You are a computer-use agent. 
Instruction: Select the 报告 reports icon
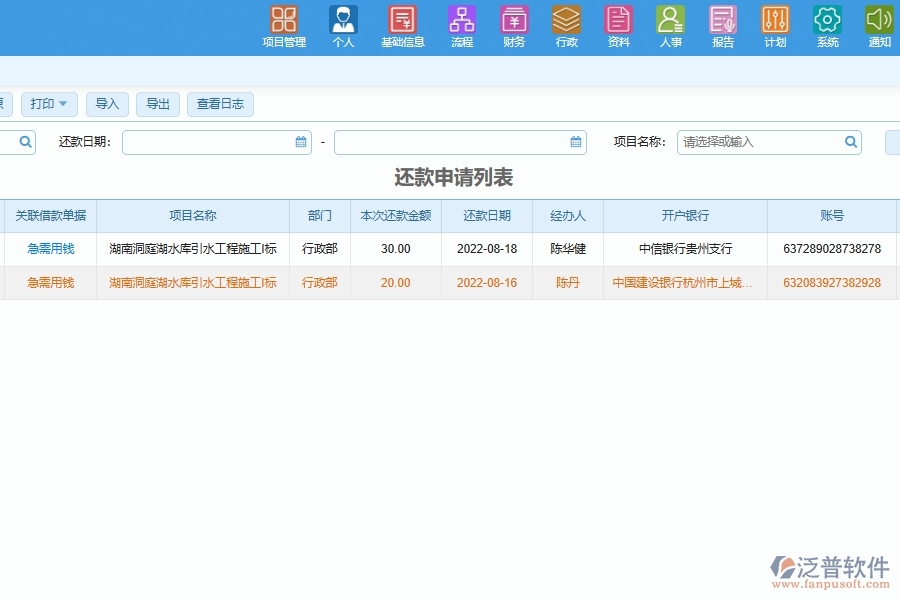tap(722, 27)
